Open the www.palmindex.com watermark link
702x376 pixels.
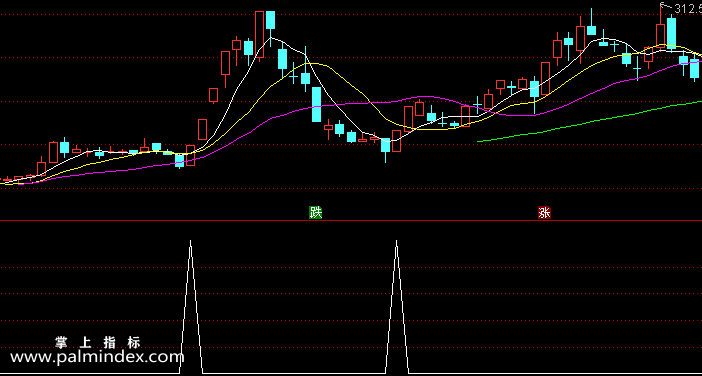[97, 357]
